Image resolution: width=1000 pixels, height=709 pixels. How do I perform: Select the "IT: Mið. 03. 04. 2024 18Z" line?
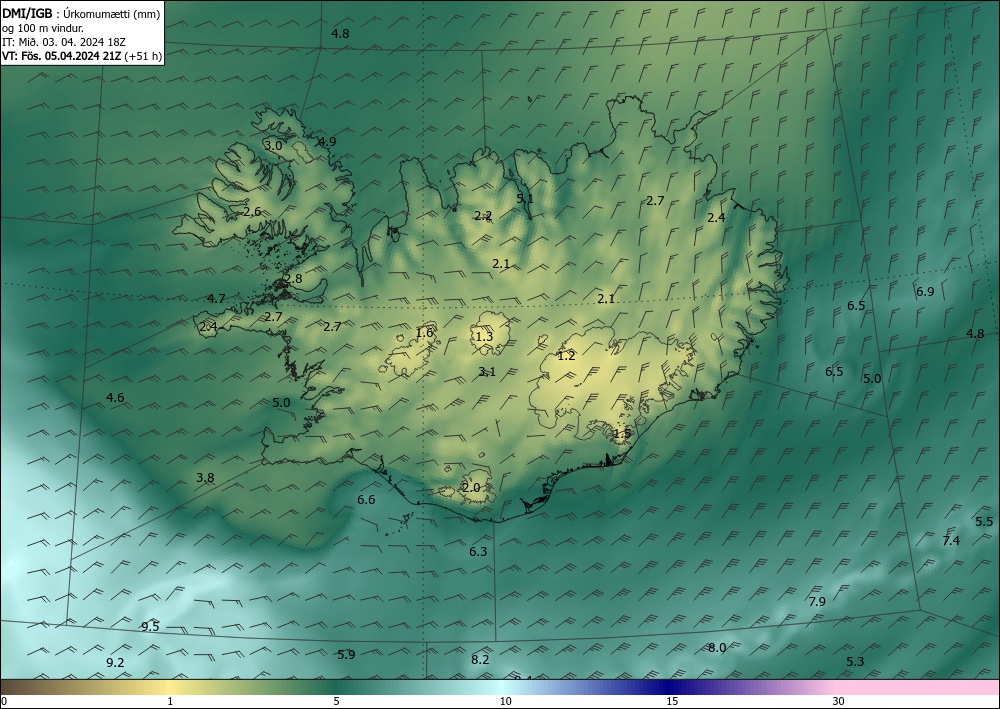(64, 42)
